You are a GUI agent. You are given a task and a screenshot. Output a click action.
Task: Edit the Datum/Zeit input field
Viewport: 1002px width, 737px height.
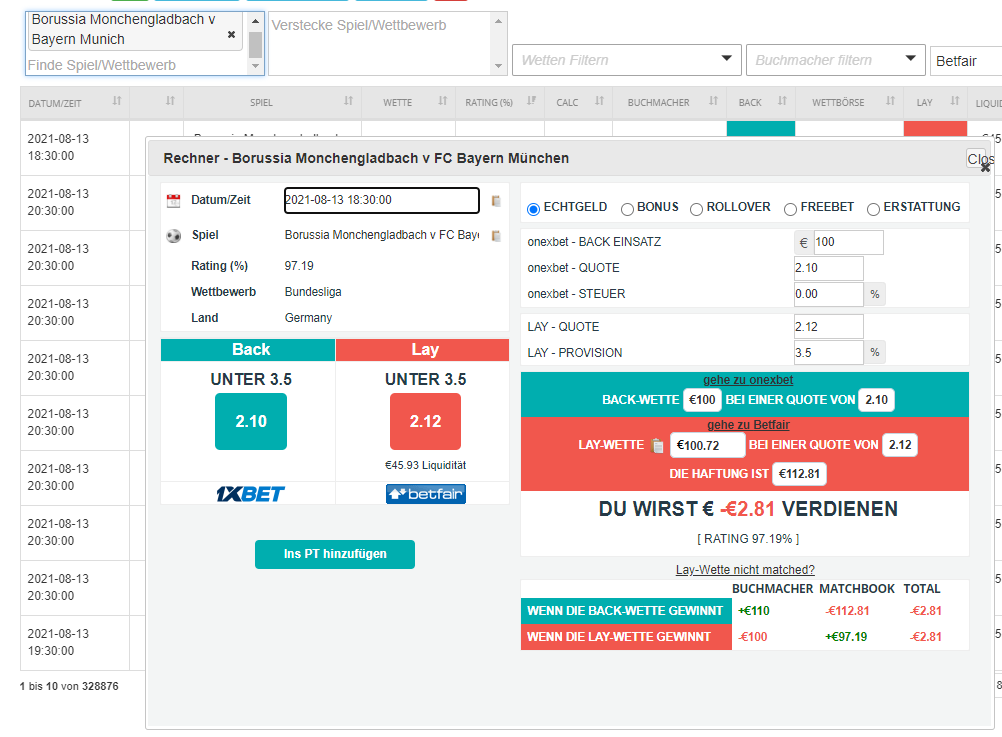(382, 200)
